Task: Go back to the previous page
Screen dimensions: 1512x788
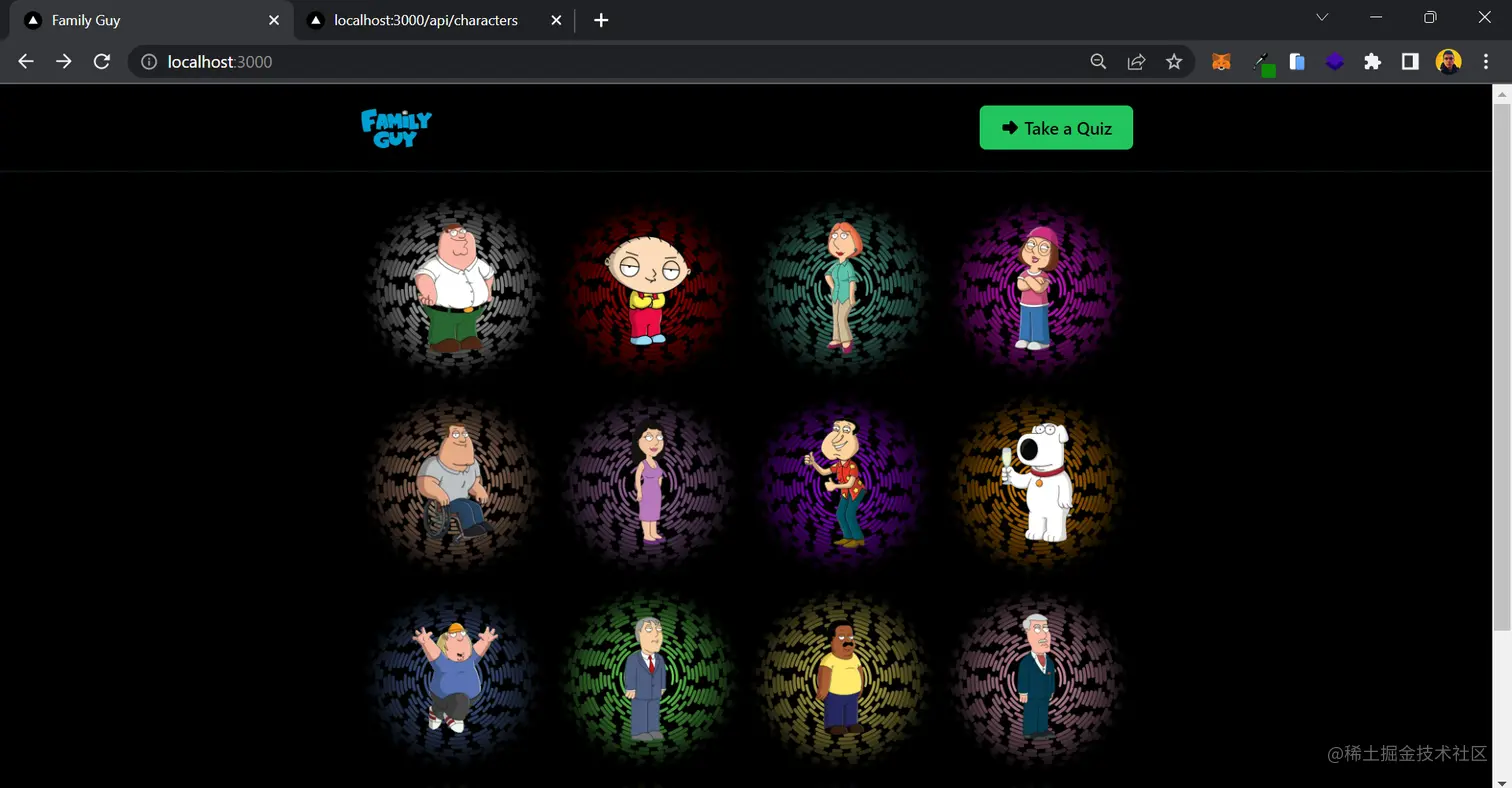Action: pyautogui.click(x=26, y=62)
